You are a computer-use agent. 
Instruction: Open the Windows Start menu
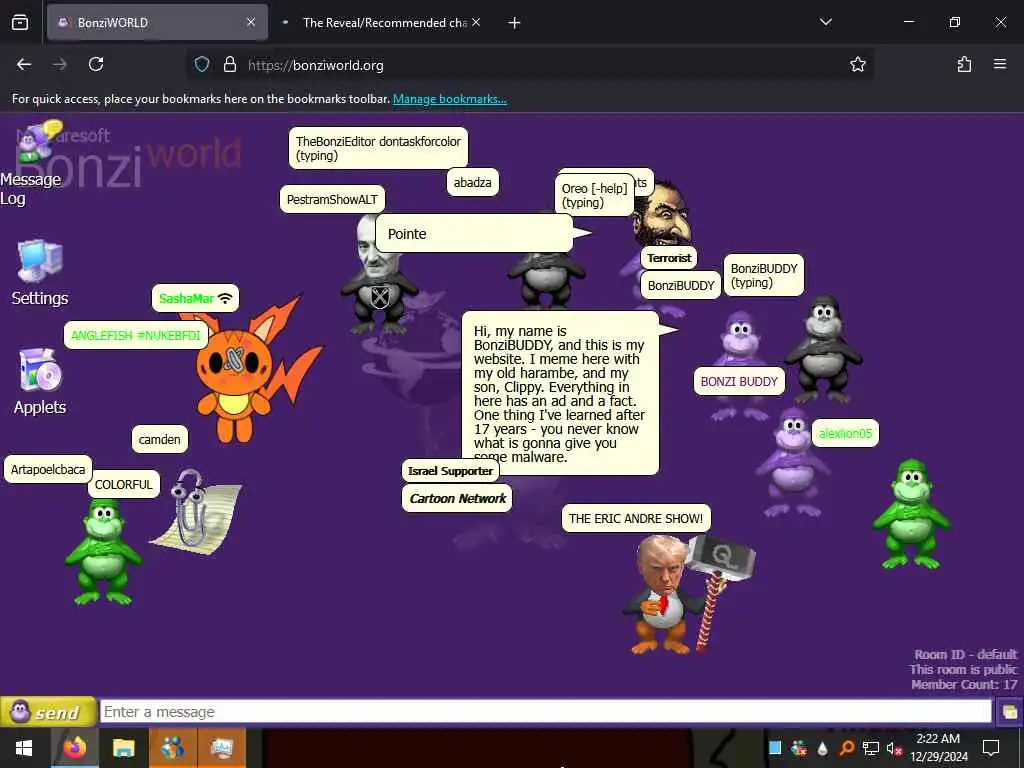point(24,748)
